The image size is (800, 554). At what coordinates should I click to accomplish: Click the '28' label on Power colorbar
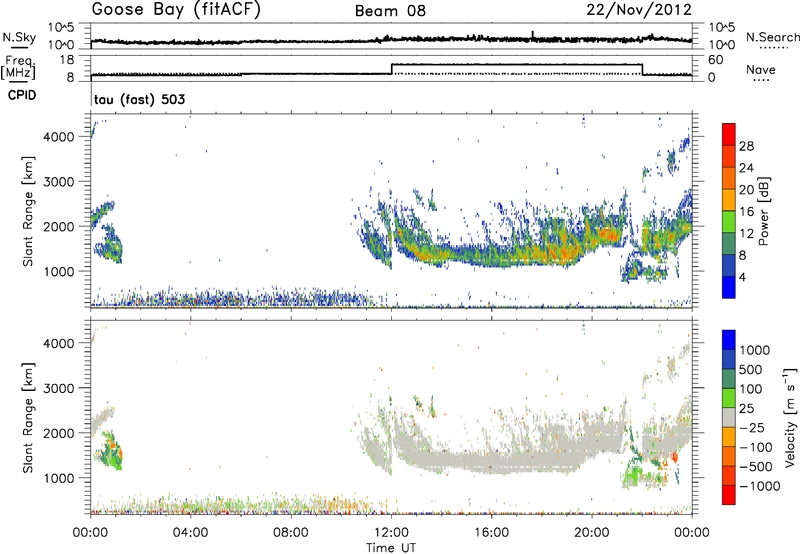click(746, 146)
